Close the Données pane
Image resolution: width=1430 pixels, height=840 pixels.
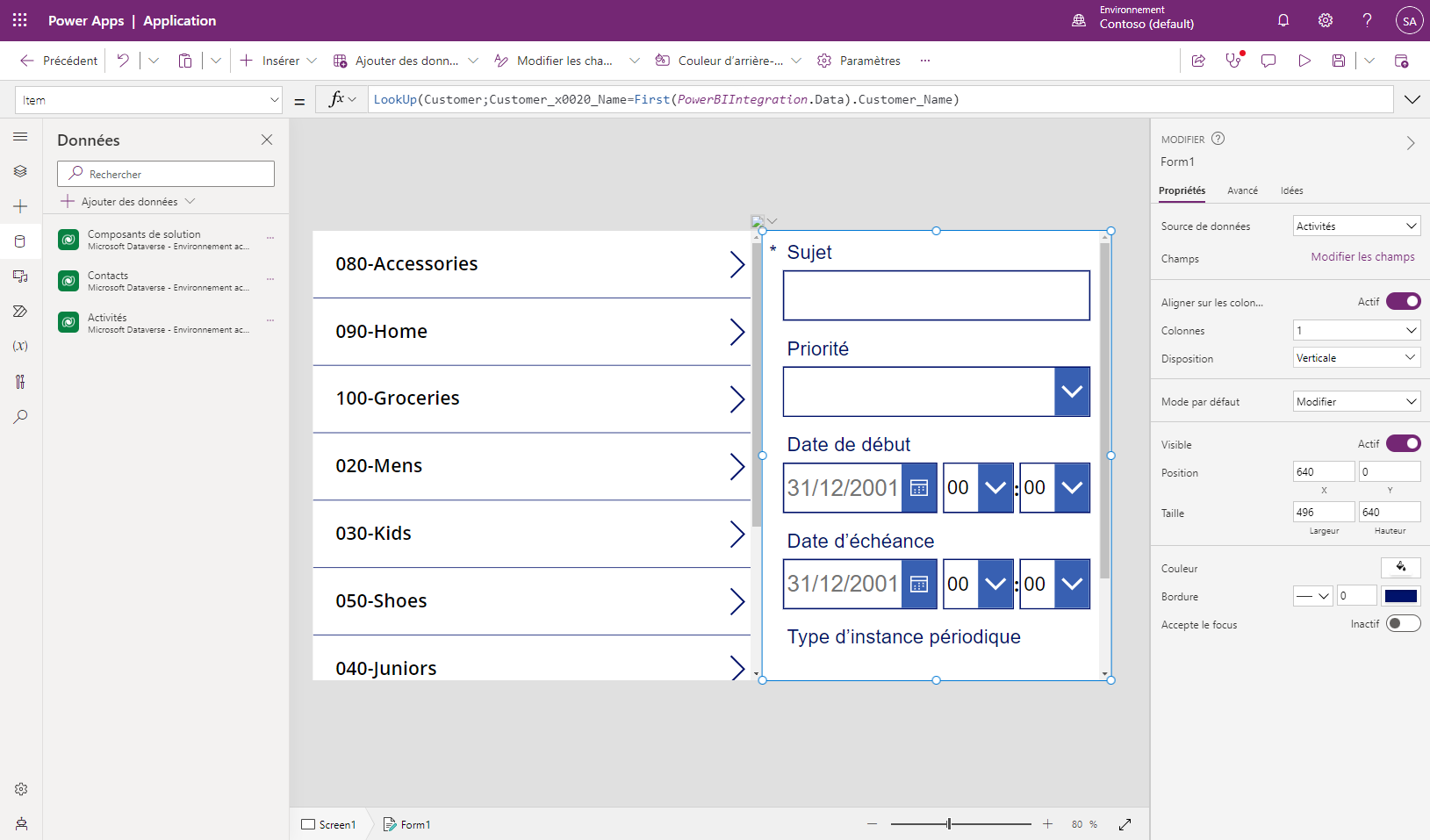click(x=267, y=140)
